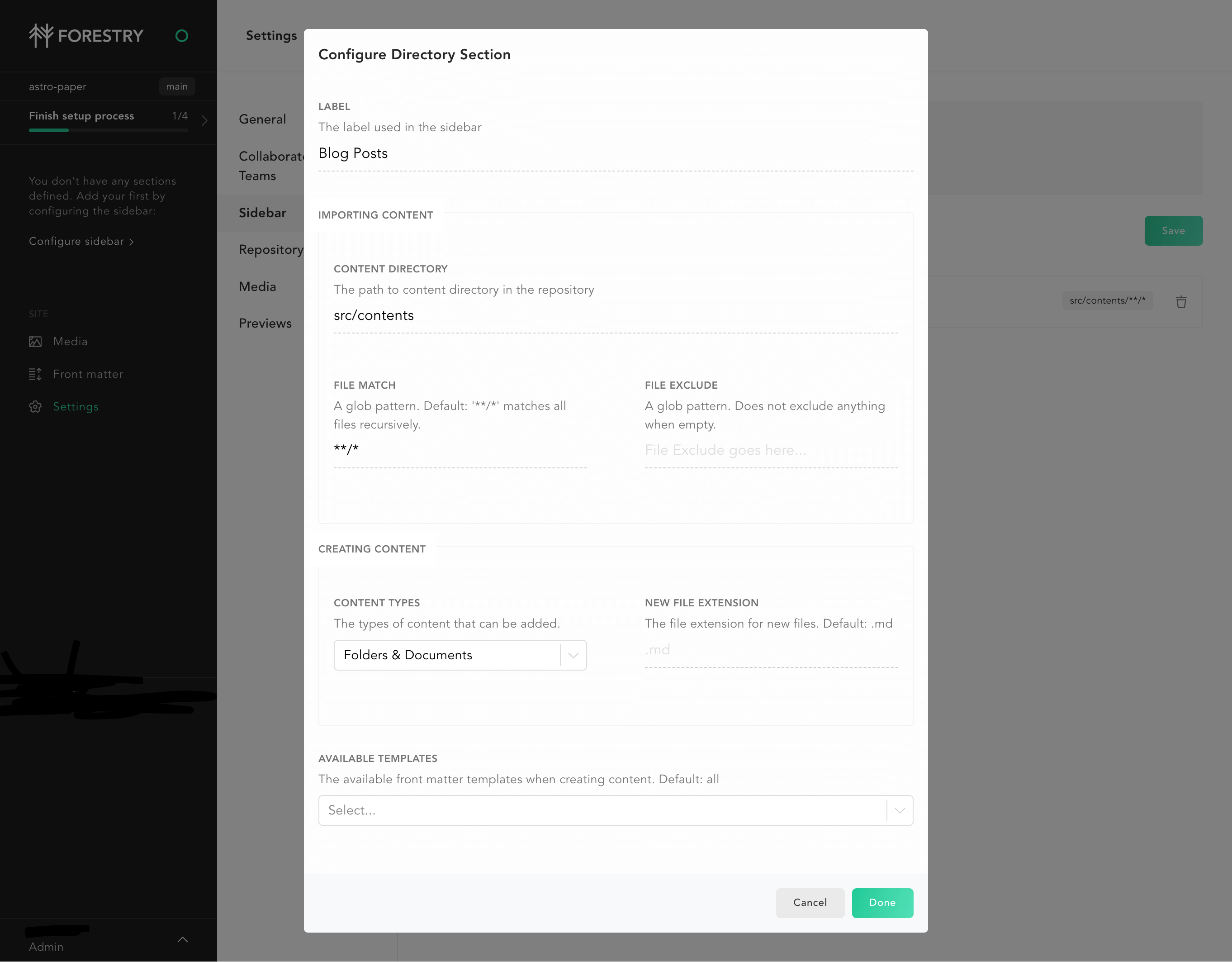Click the Front matter sidebar icon

[x=35, y=374]
